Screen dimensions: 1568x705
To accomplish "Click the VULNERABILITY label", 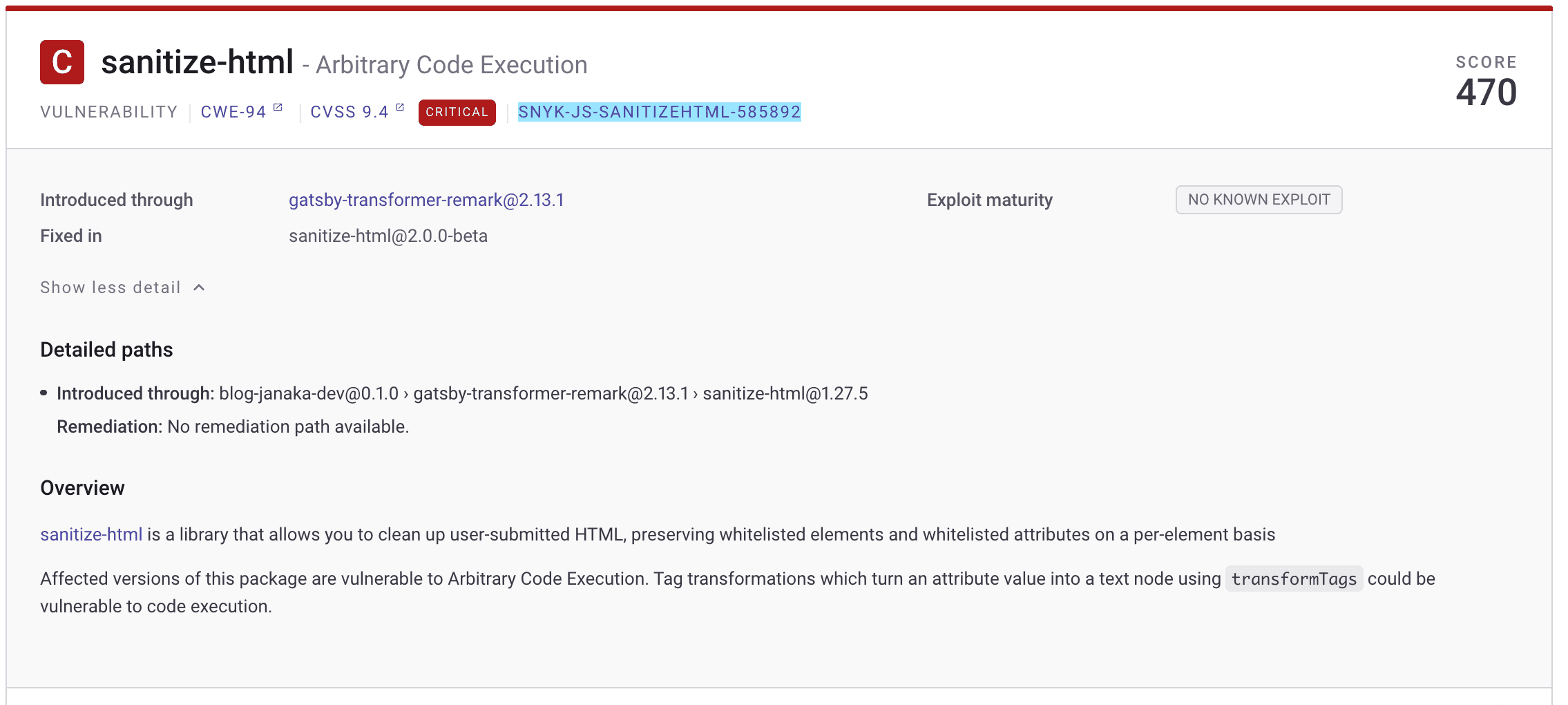I will (x=109, y=112).
